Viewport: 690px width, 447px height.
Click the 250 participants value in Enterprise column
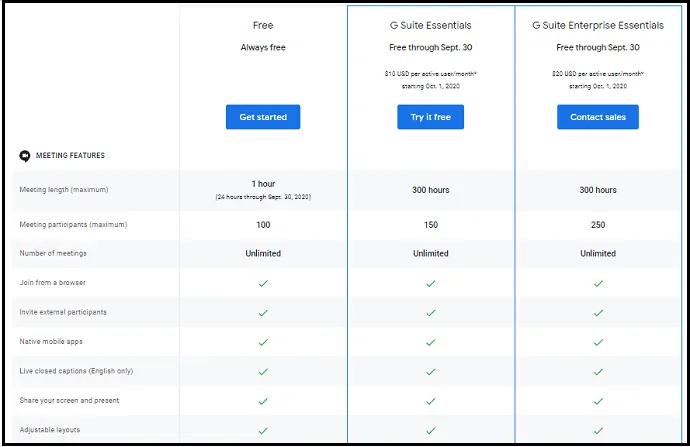(x=598, y=225)
